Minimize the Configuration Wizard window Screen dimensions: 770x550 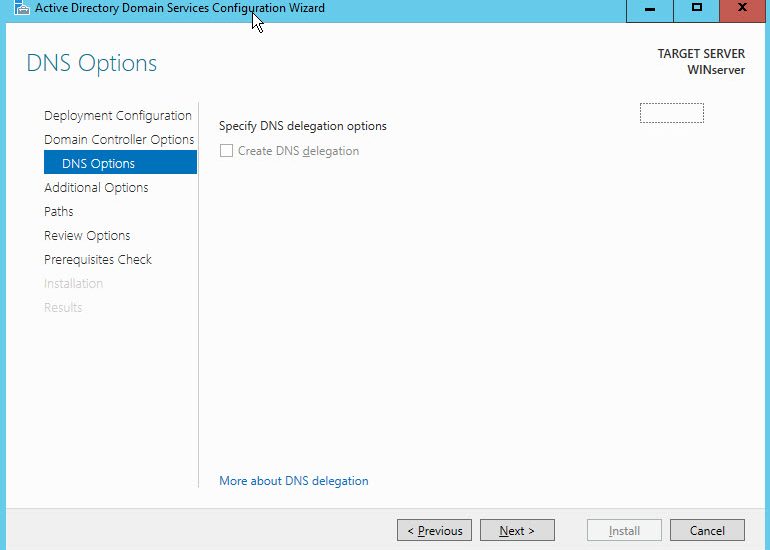(650, 10)
